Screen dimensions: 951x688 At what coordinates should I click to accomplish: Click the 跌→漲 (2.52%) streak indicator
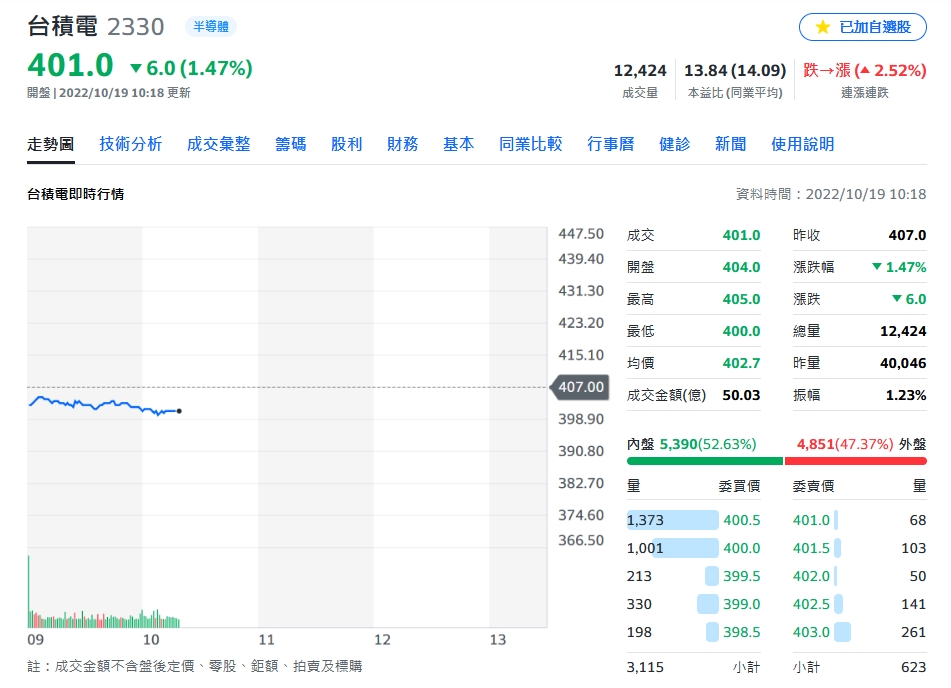[x=864, y=70]
